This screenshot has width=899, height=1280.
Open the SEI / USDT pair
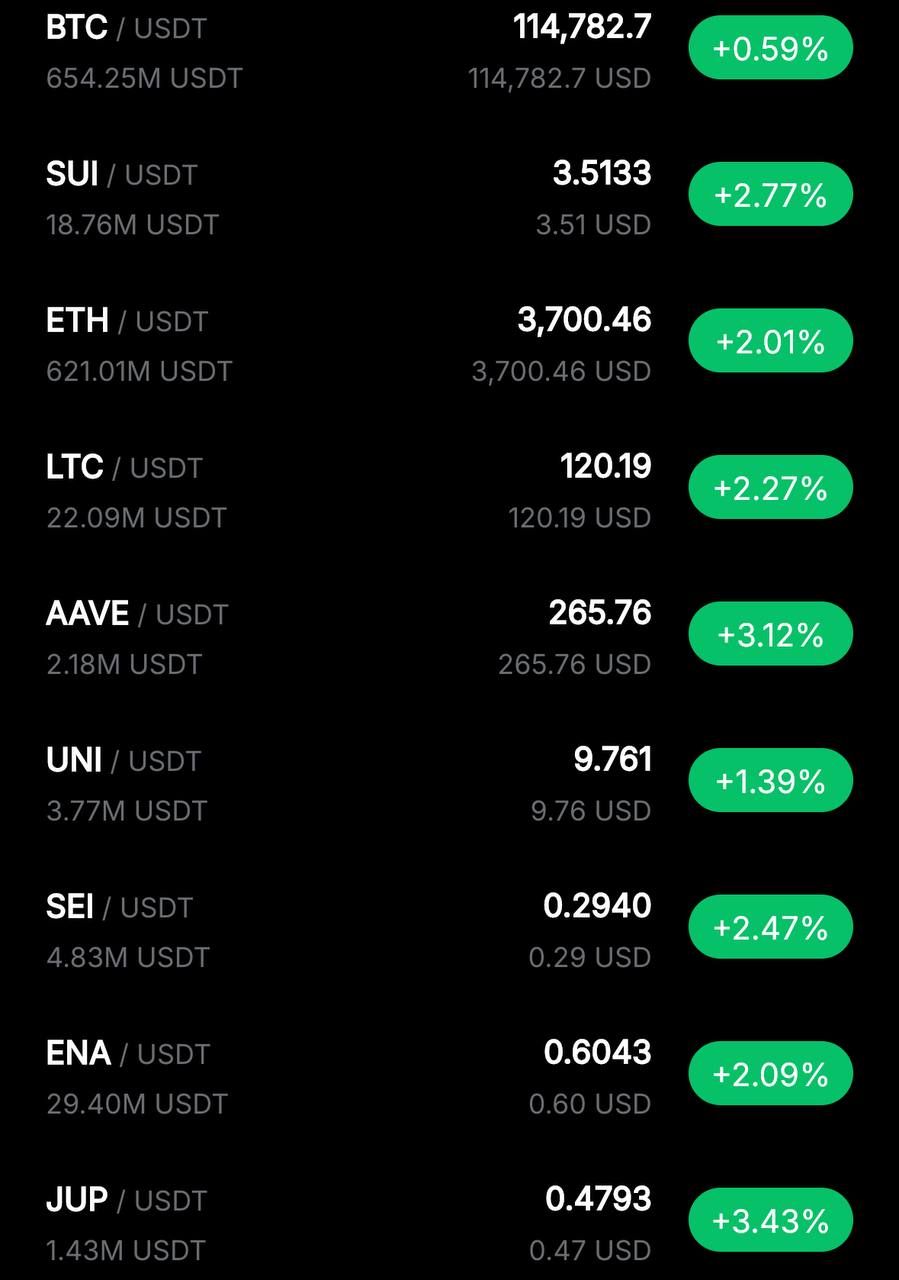point(449,930)
